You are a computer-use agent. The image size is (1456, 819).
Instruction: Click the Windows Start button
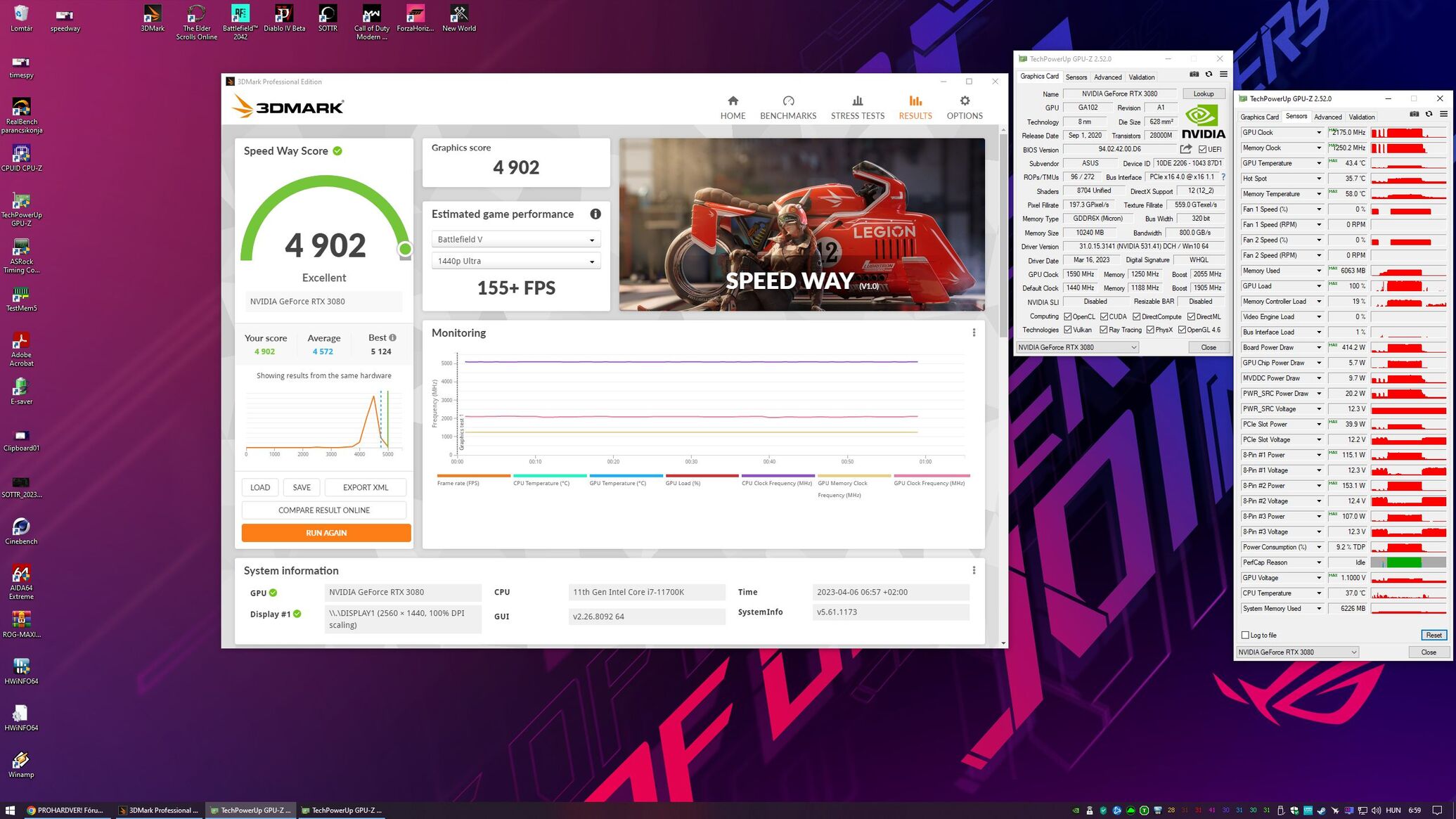(x=10, y=811)
